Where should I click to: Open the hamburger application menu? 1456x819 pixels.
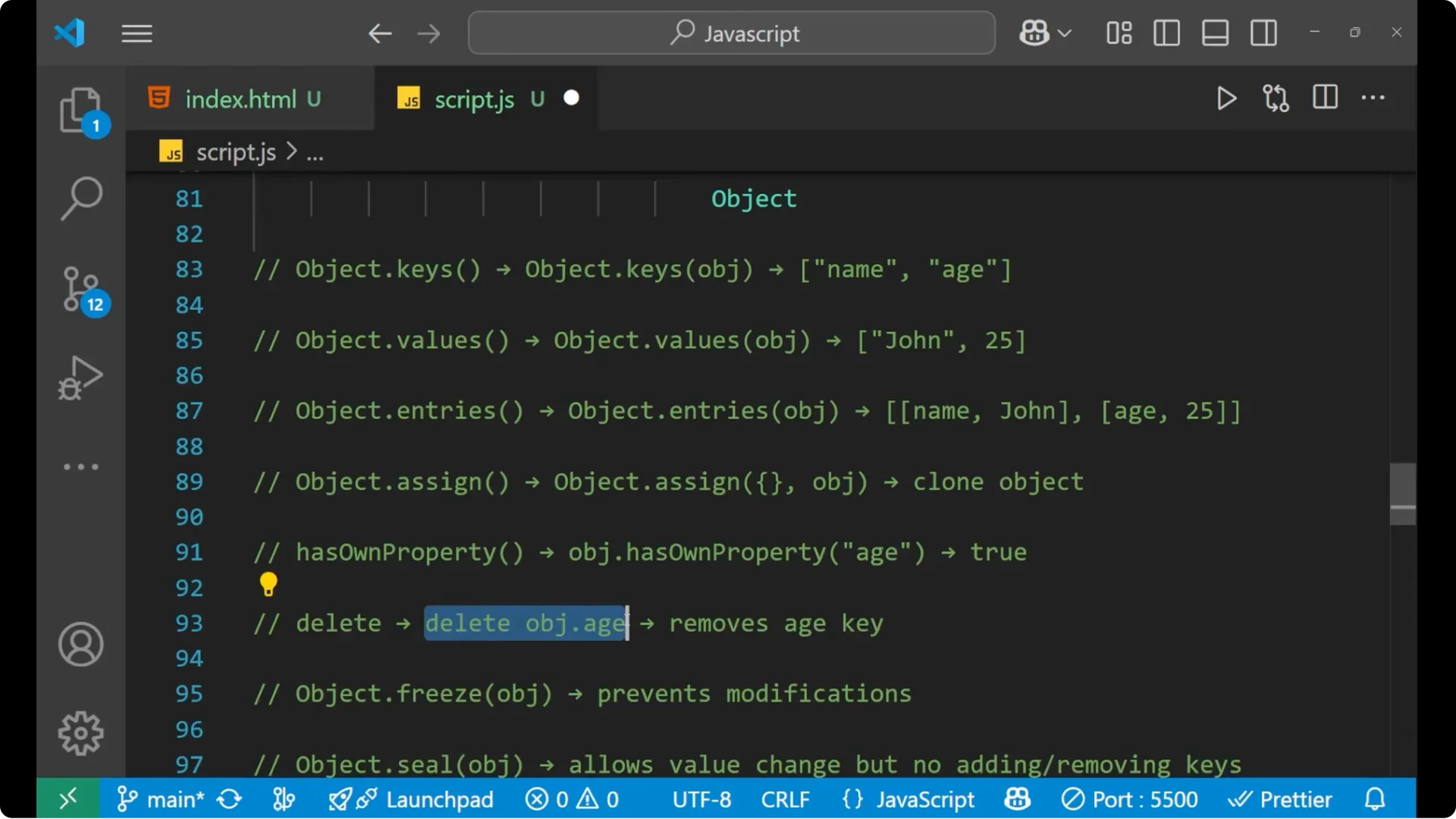[136, 33]
